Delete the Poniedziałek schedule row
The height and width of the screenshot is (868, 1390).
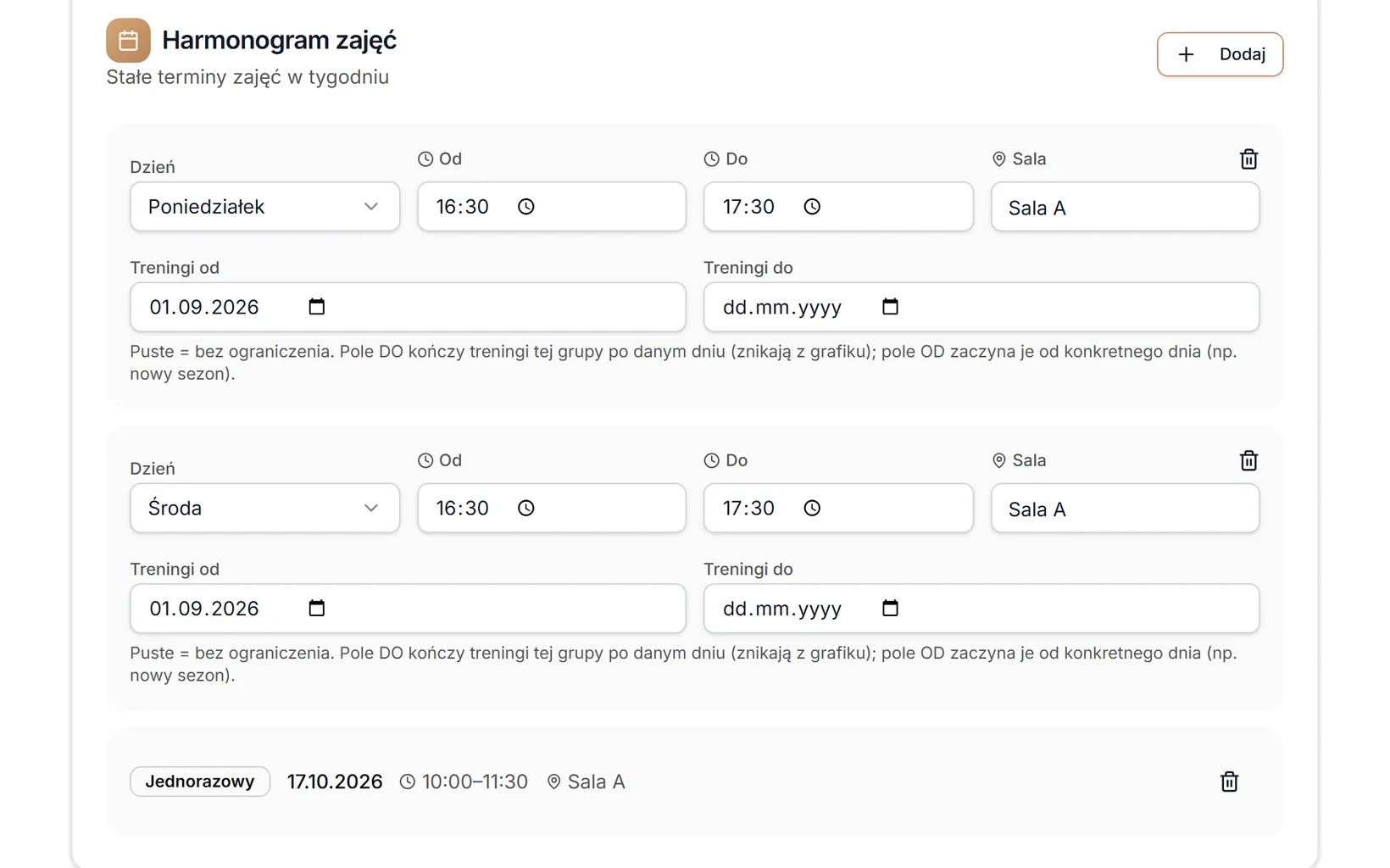tap(1248, 159)
